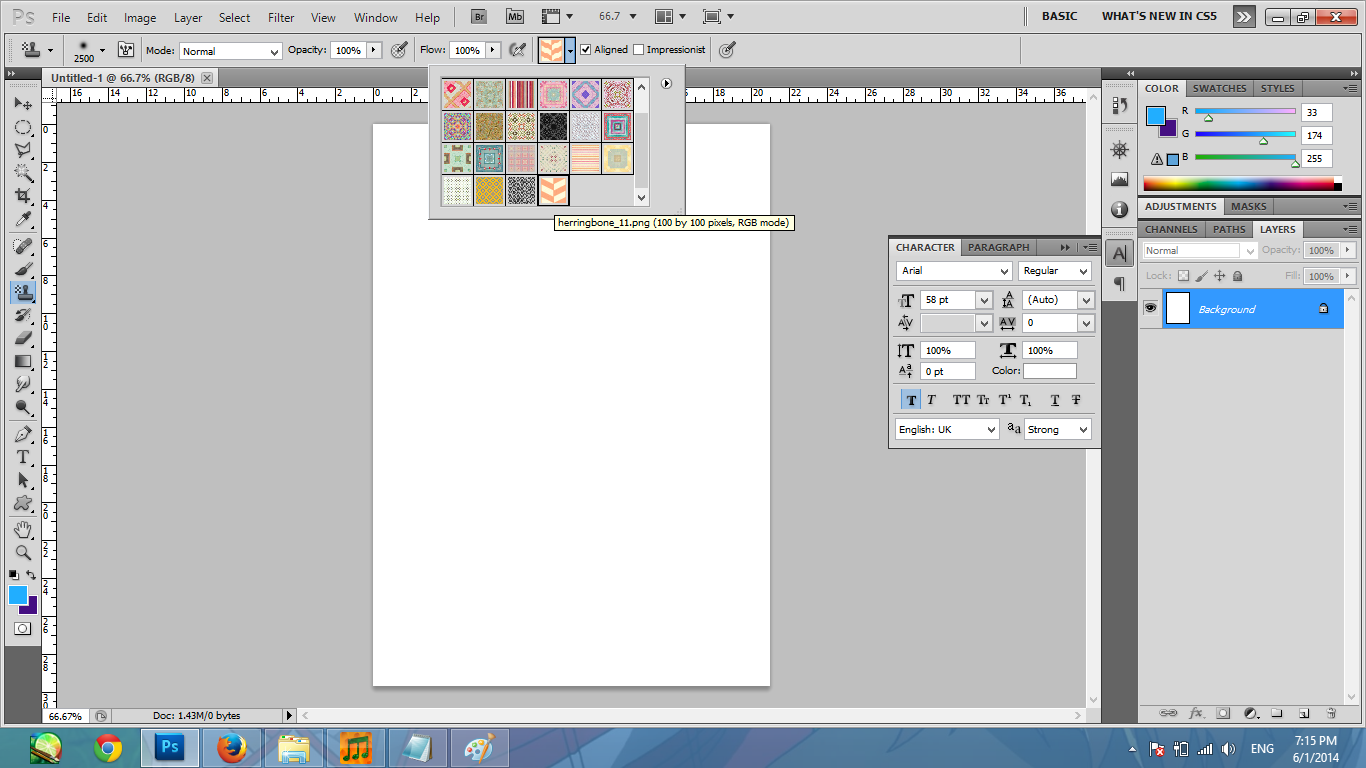Select the Crop tool in toolbox
This screenshot has height=768, width=1366.
pos(22,196)
